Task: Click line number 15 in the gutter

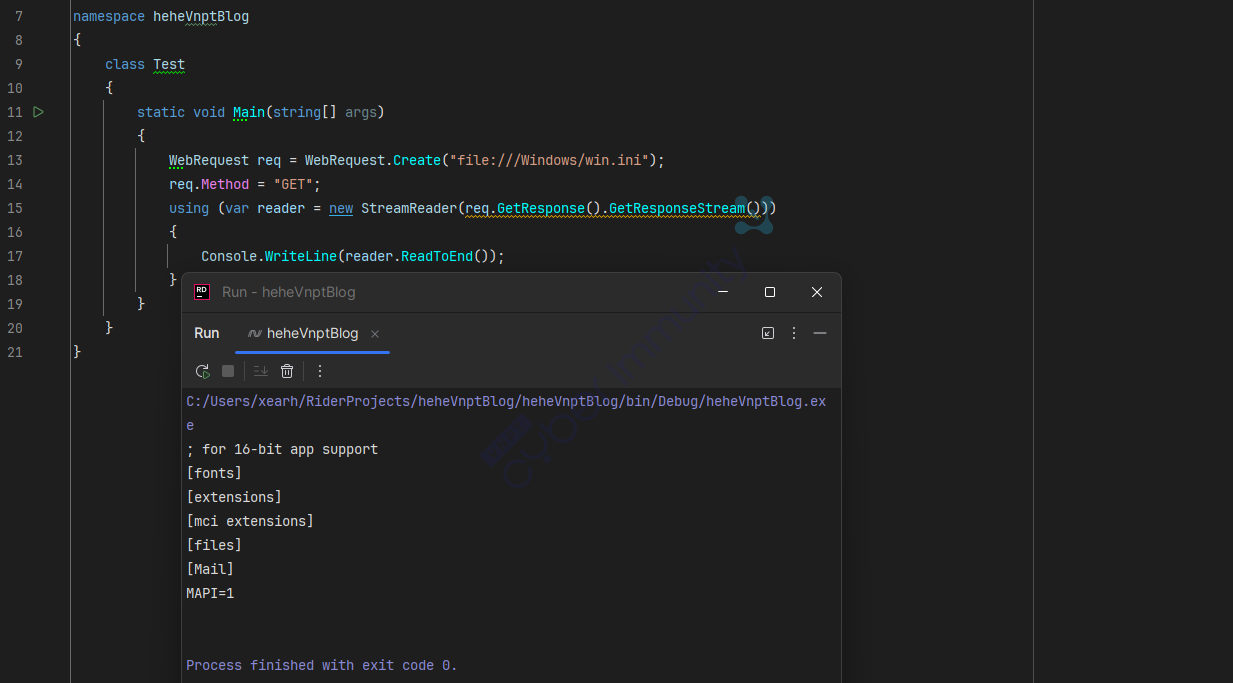Action: [14, 208]
